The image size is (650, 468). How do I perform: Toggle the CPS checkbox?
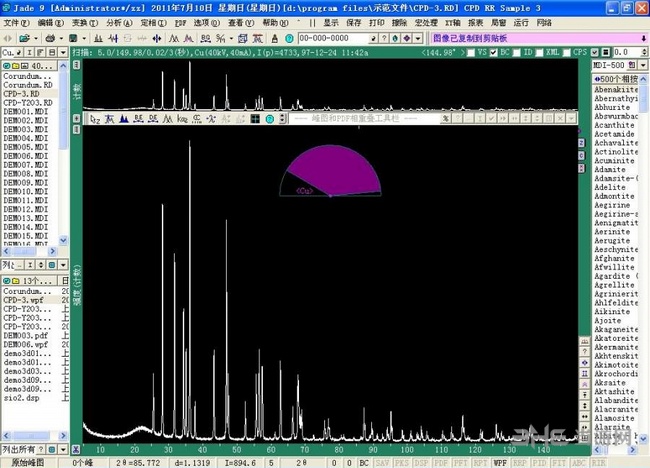(x=565, y=52)
